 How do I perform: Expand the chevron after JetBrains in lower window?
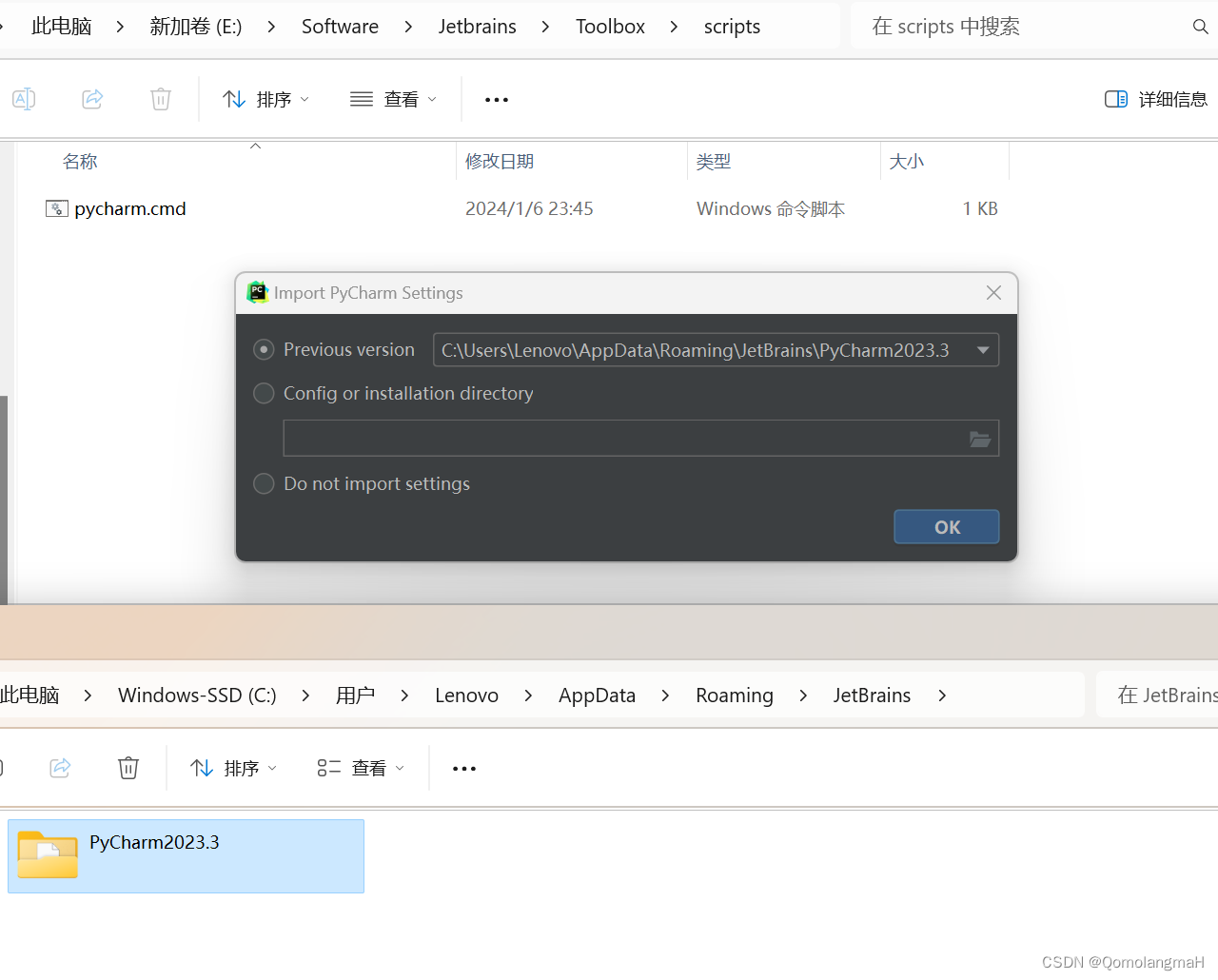[942, 696]
